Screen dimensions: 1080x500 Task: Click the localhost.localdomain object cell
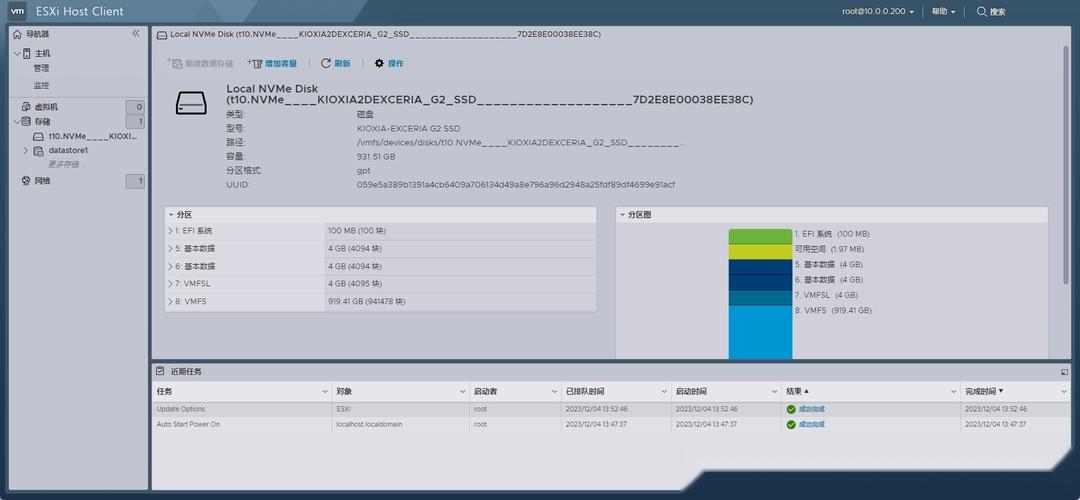369,425
